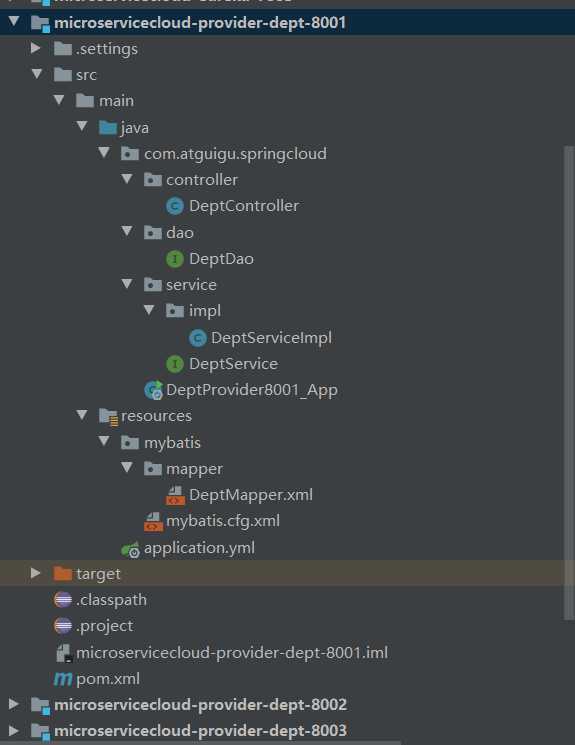Click the DeptProvider8001_App runnable class icon
The width and height of the screenshot is (575, 745).
[153, 390]
